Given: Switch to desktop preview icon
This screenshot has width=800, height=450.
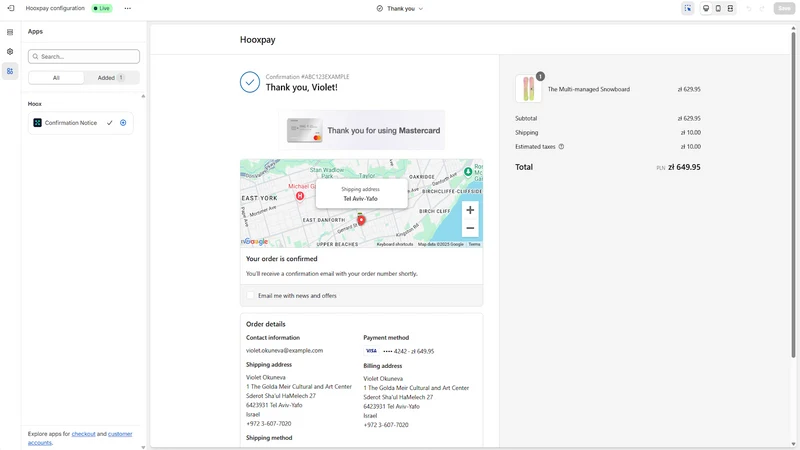Looking at the screenshot, I should [706, 8].
